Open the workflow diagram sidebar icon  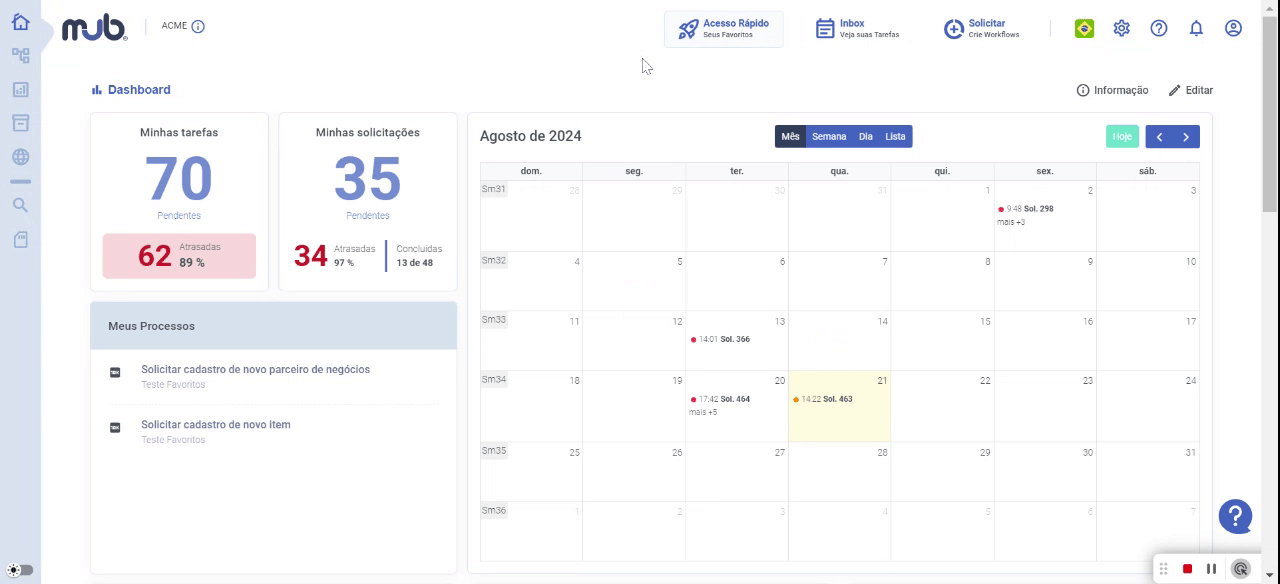(x=20, y=56)
